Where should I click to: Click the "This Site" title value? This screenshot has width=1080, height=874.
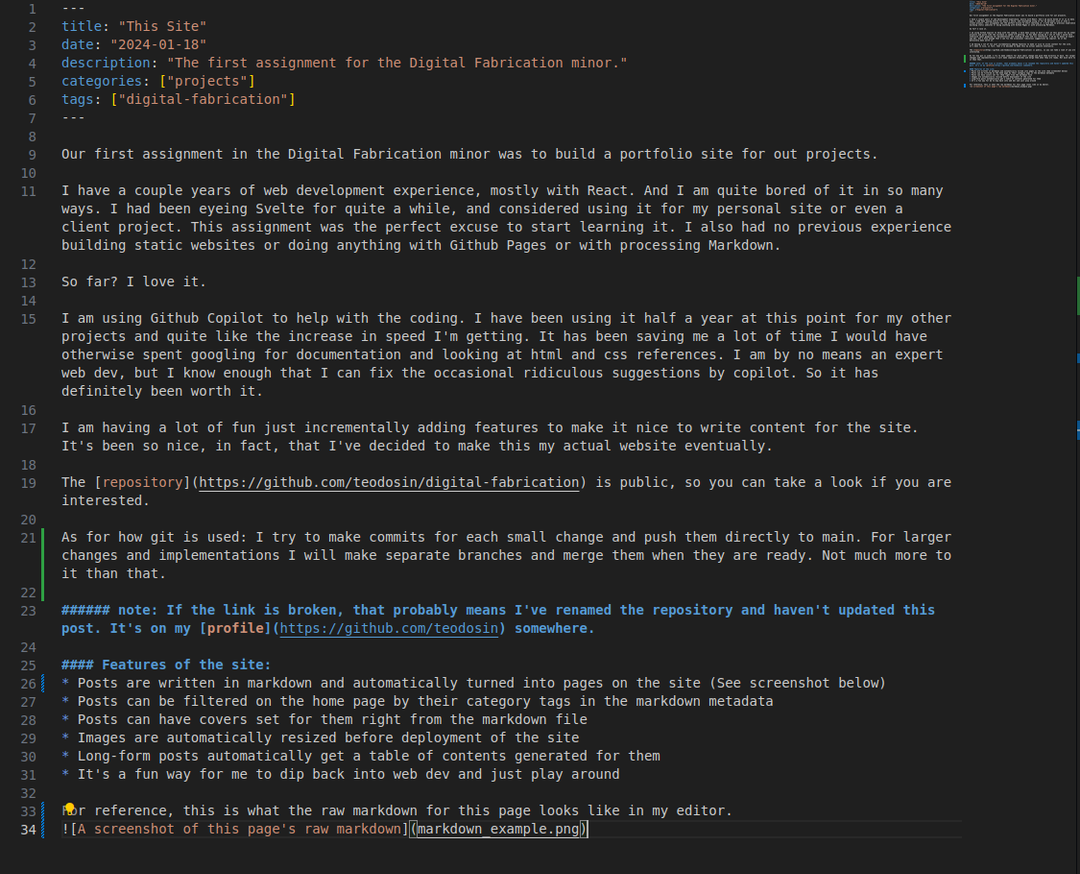[x=163, y=27]
